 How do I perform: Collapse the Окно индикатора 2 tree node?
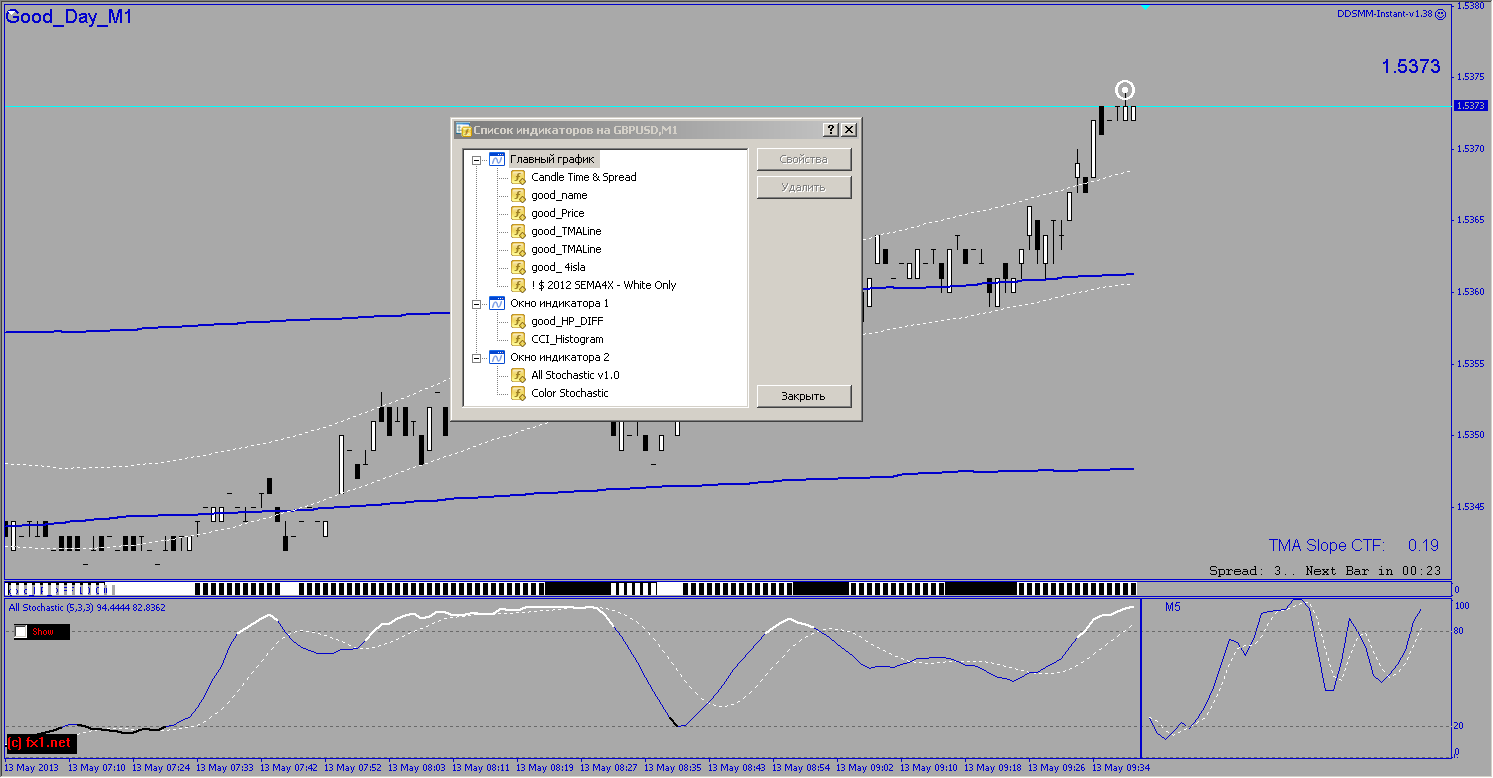(476, 357)
